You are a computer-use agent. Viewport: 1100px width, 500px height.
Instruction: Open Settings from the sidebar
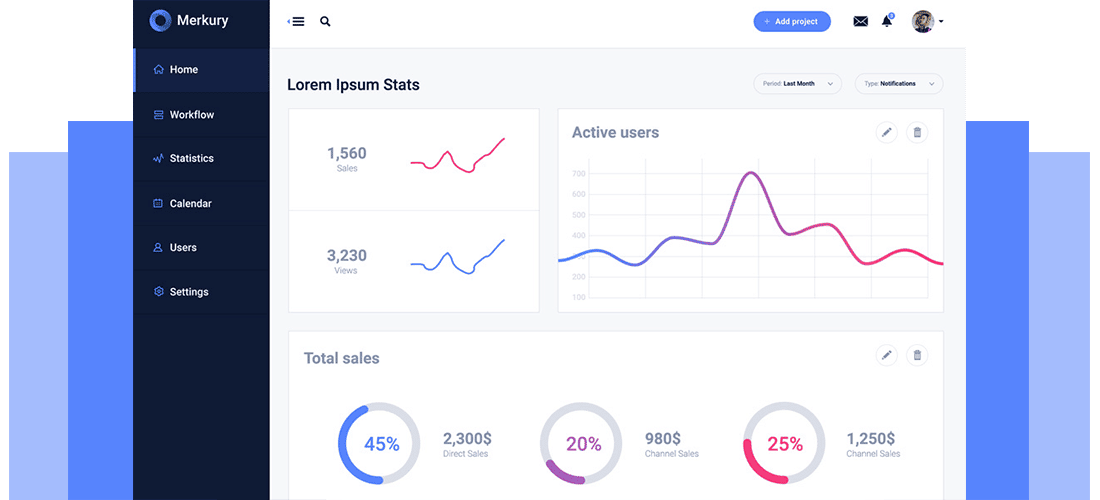coord(188,292)
